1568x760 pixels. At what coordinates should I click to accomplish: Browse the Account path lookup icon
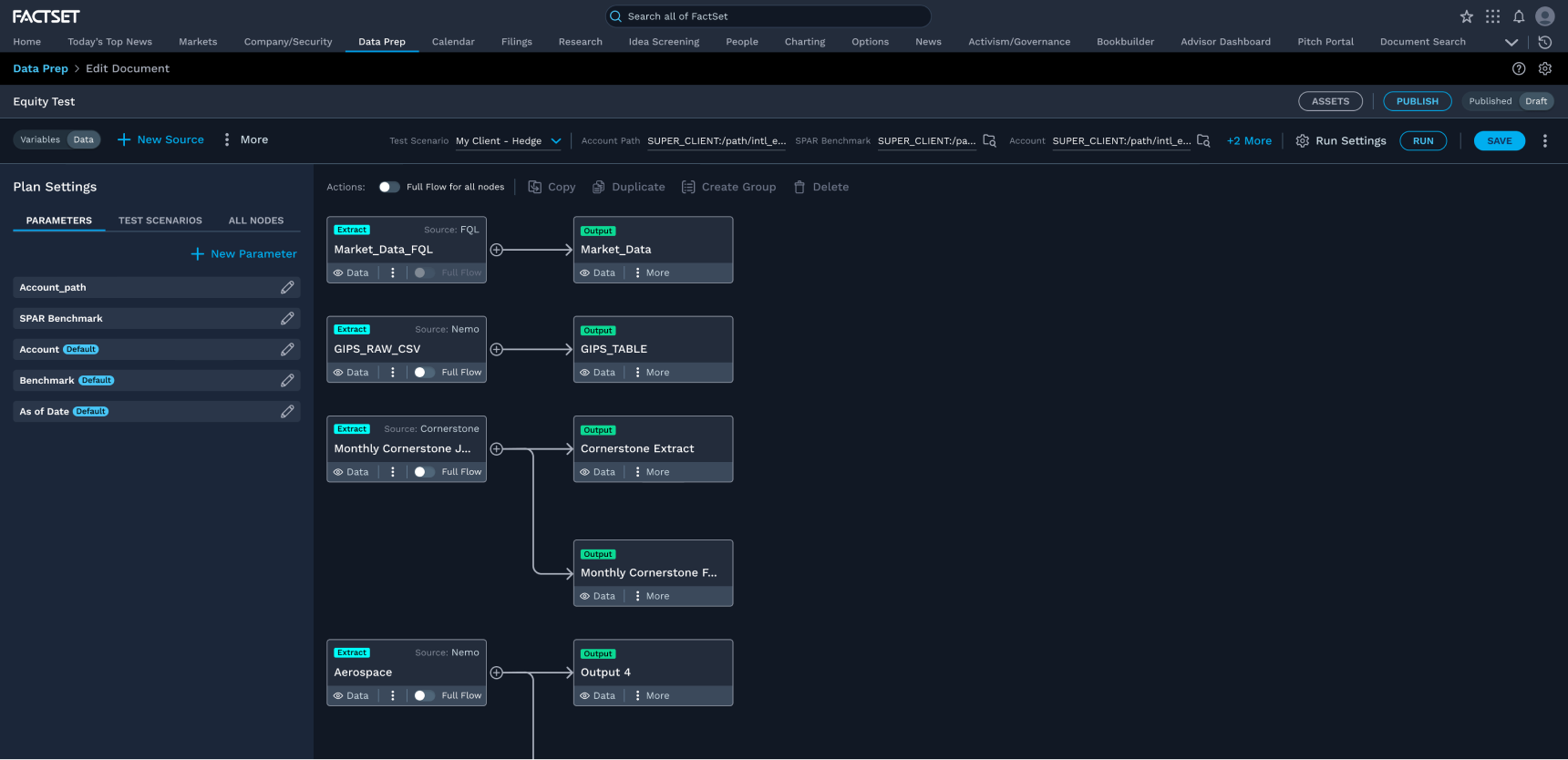pyautogui.click(x=1203, y=140)
